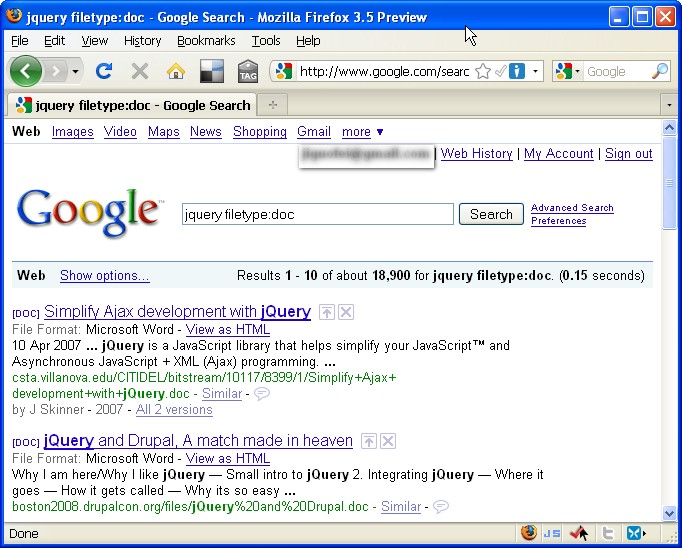Open the Tools menu
This screenshot has height=548, width=682.
[x=266, y=41]
